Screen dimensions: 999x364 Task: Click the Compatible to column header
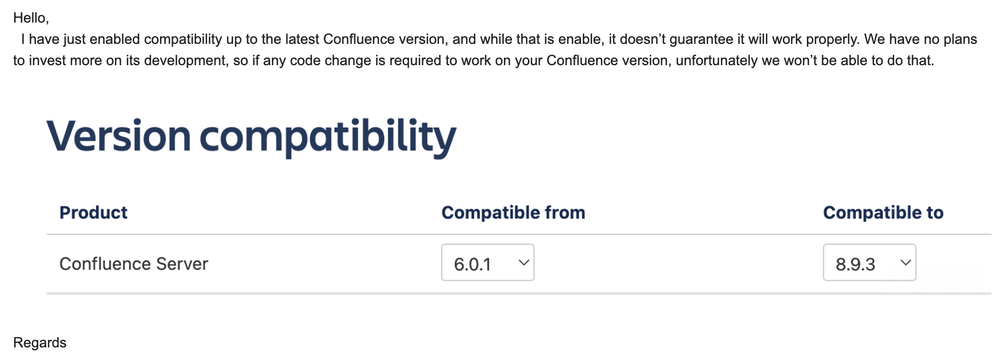point(883,212)
